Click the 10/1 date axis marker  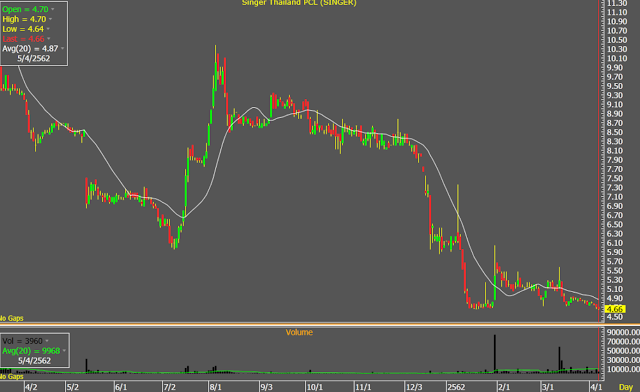tap(315, 387)
